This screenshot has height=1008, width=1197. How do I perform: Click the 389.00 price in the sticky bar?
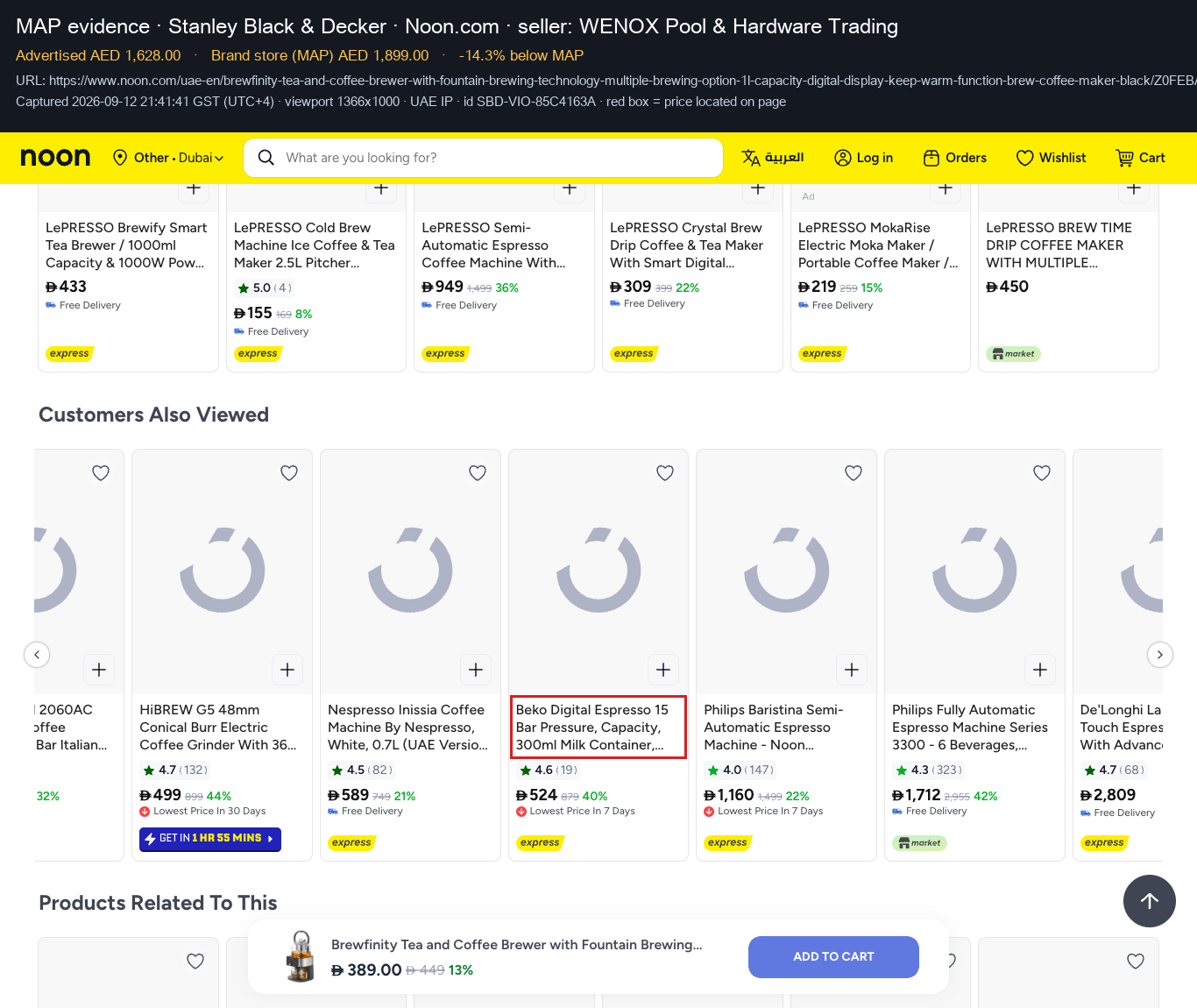366,970
